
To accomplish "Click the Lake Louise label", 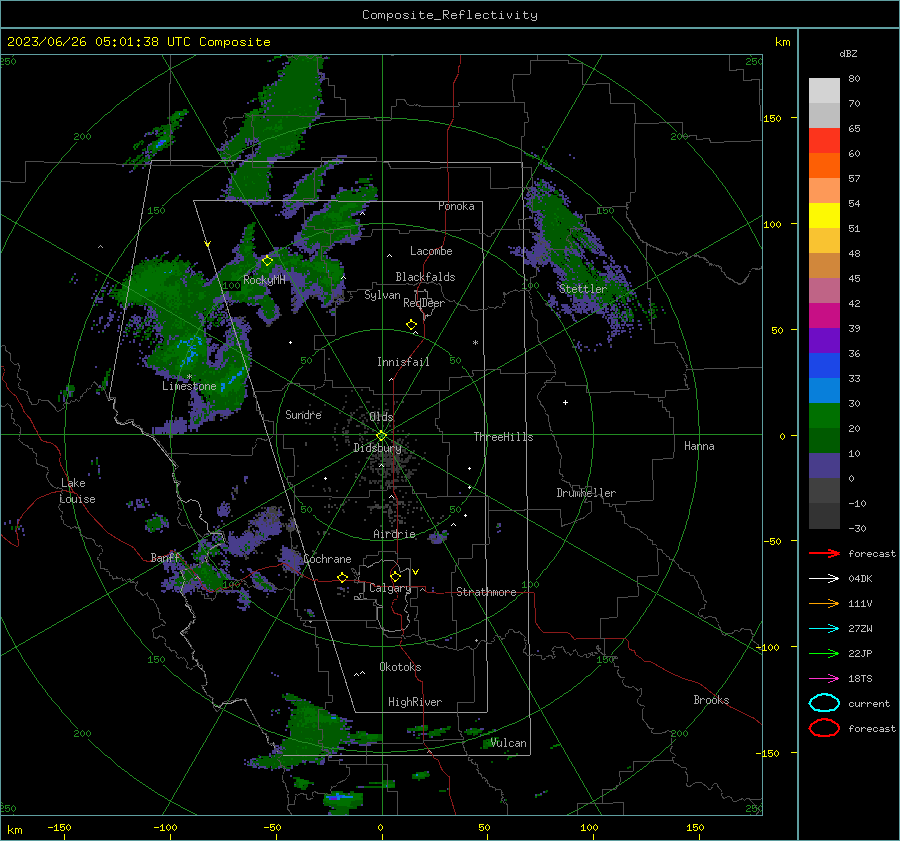I will click(x=77, y=491).
